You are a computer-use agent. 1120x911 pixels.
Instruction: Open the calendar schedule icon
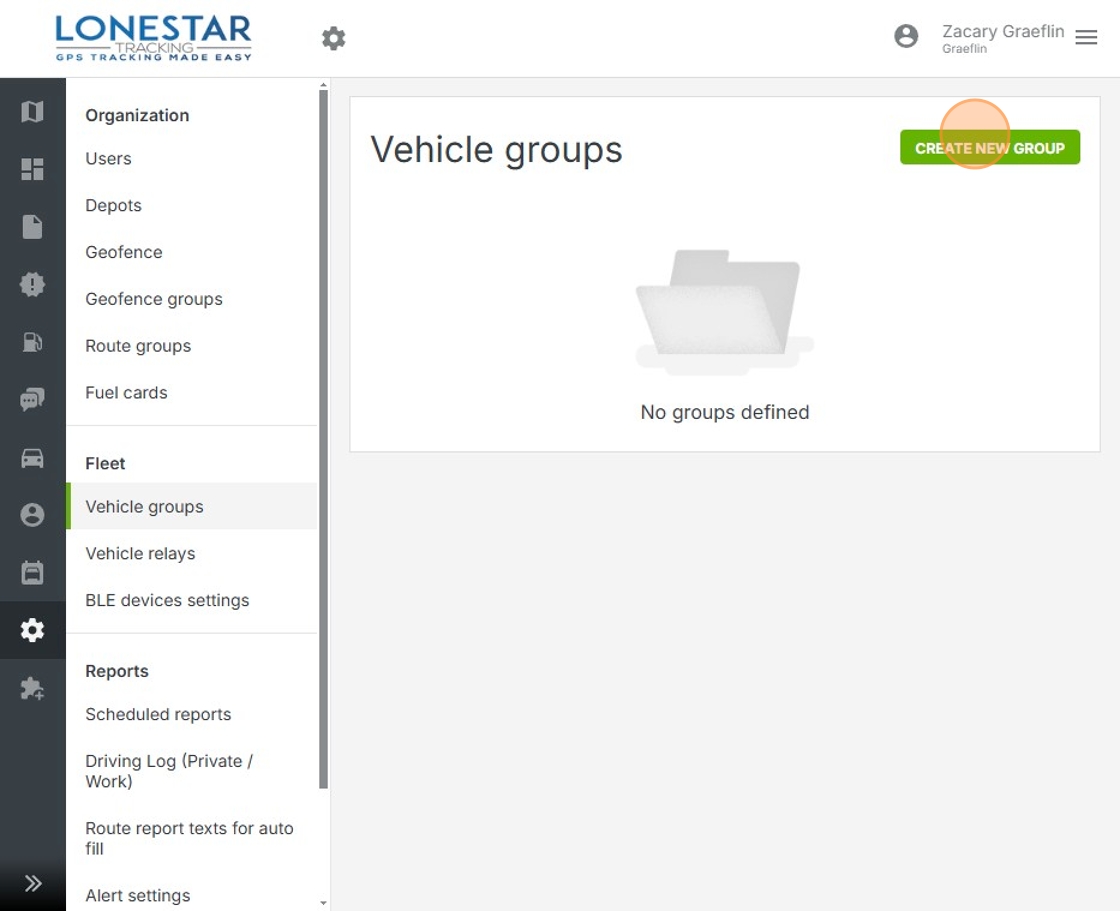(32, 572)
